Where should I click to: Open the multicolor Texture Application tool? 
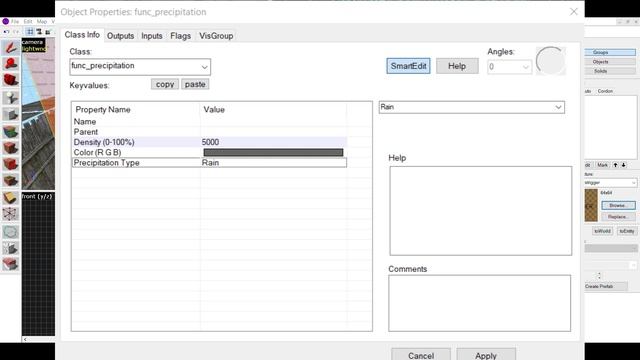tap(10, 131)
